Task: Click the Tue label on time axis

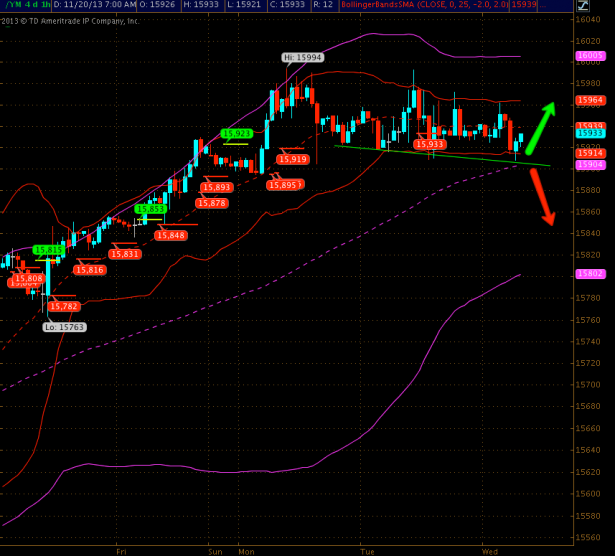Action: (367, 550)
